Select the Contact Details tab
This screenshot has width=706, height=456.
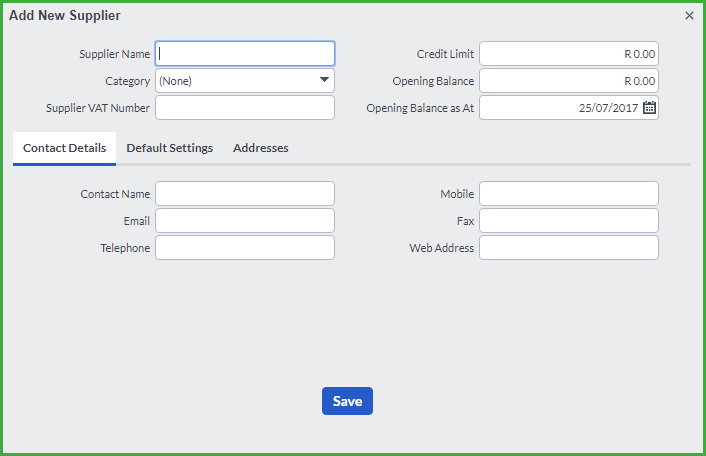(64, 148)
